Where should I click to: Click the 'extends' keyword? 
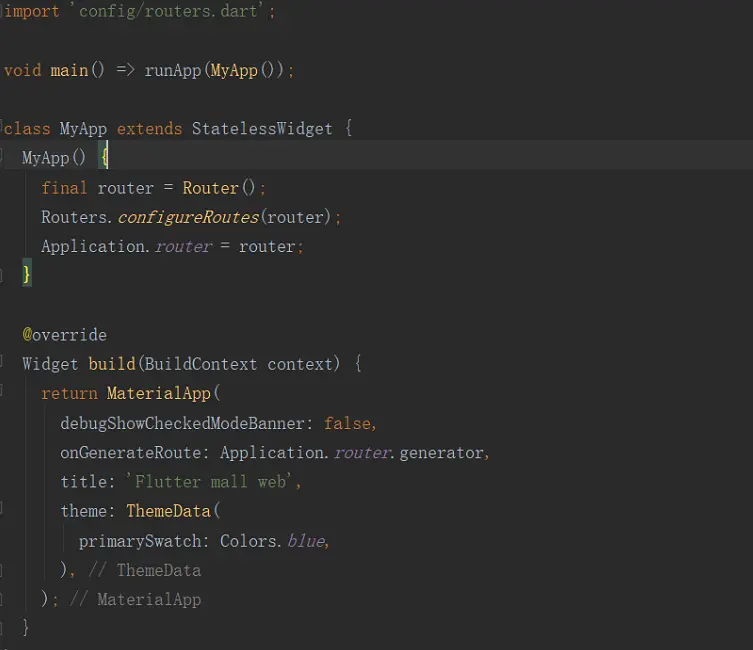click(149, 129)
